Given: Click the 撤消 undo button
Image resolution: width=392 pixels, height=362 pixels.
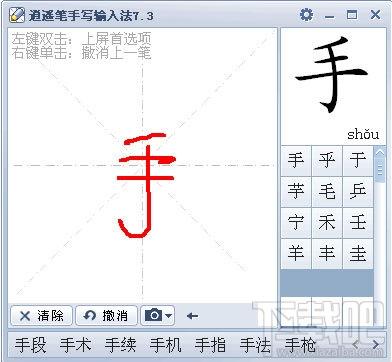Looking at the screenshot, I should tap(106, 315).
